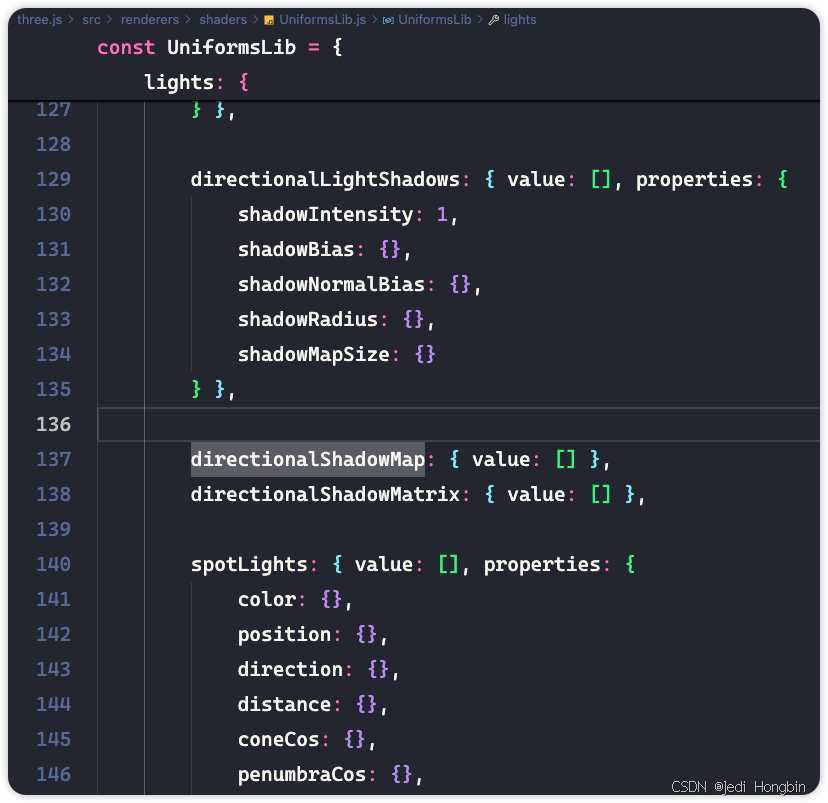The image size is (828, 803).
Task: Click closing braces on line 135
Action: [x=211, y=390]
